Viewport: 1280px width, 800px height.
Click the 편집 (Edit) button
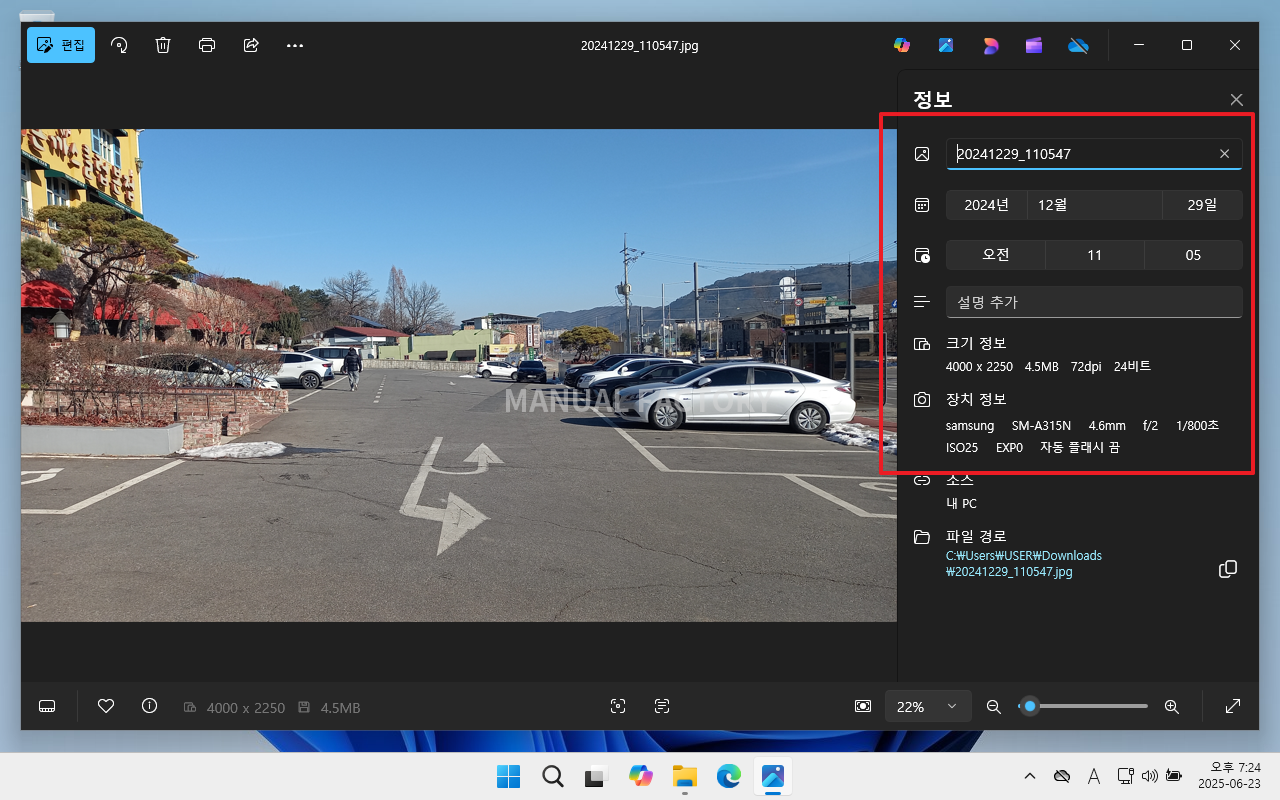pos(61,45)
